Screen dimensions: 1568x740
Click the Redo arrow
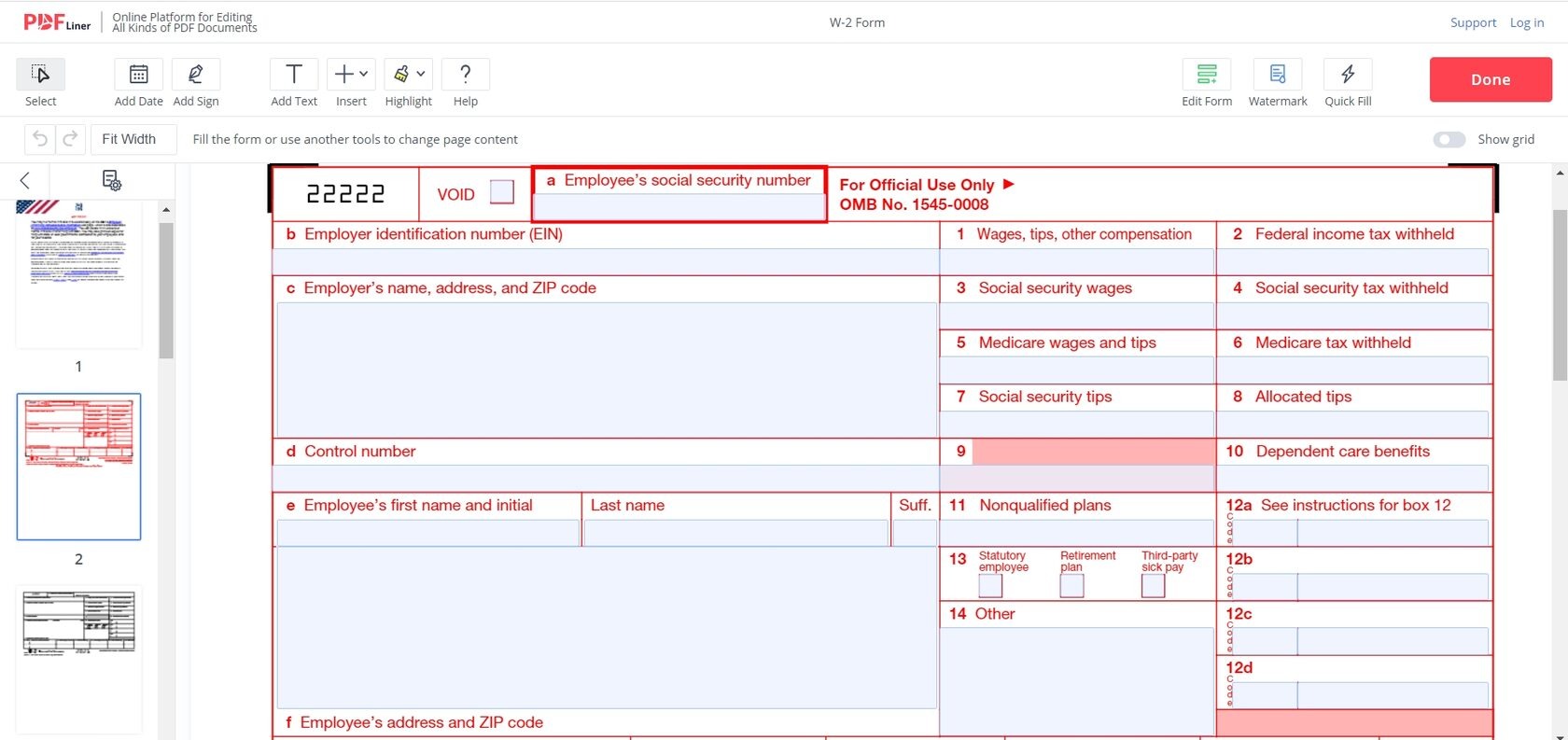[70, 139]
